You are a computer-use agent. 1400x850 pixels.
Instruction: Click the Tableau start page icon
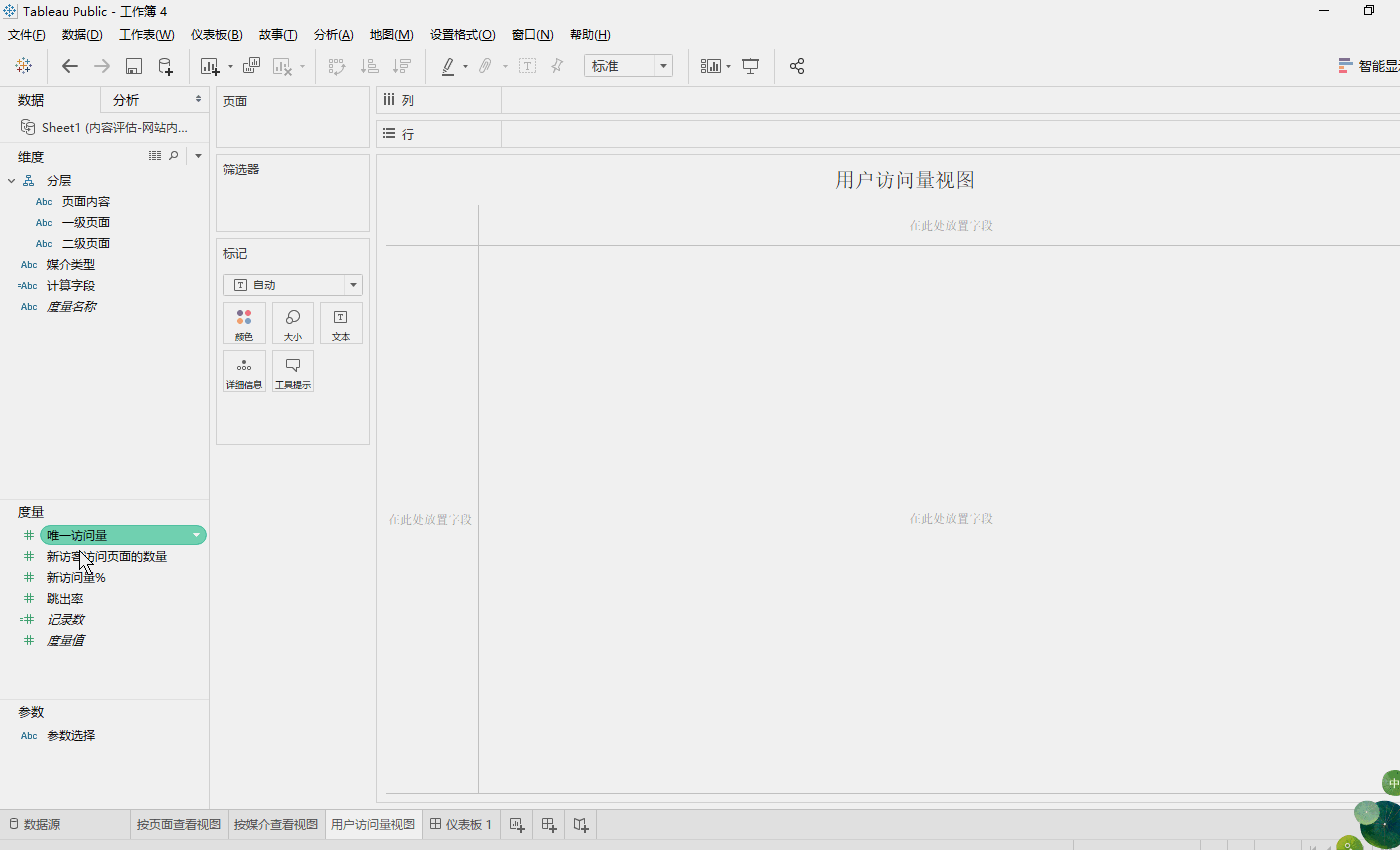23,66
